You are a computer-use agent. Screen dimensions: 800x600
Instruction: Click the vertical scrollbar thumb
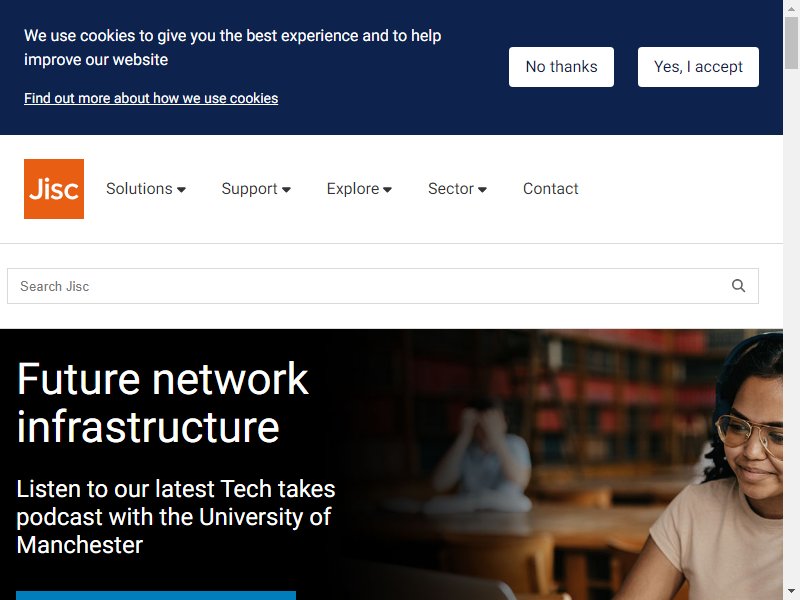coord(791,42)
